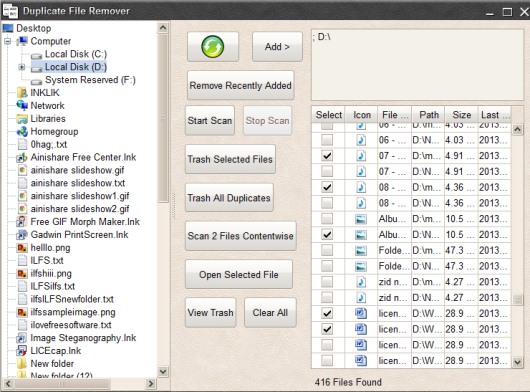This screenshot has width=530, height=392.
Task: Check the first zid n... row checkbox
Action: 327,282
